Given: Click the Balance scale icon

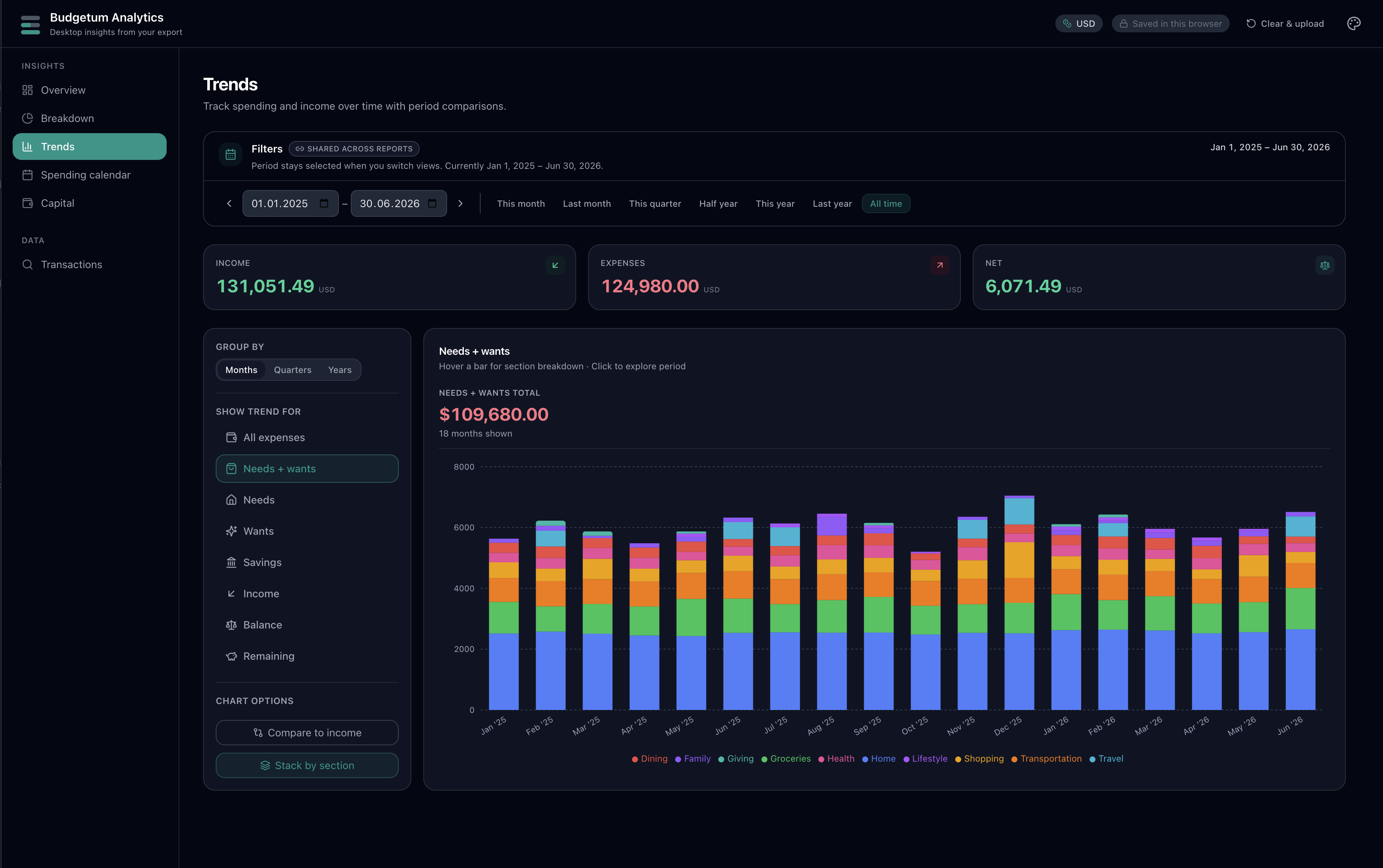Looking at the screenshot, I should point(231,624).
